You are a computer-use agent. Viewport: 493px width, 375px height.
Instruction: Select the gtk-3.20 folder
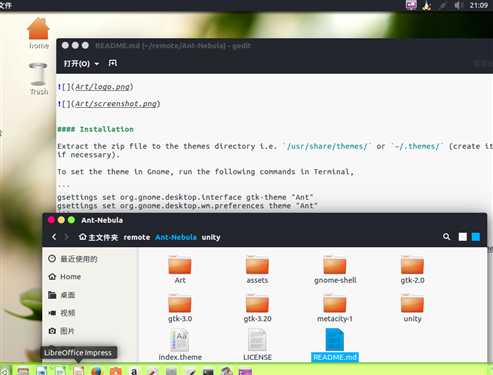pyautogui.click(x=257, y=308)
